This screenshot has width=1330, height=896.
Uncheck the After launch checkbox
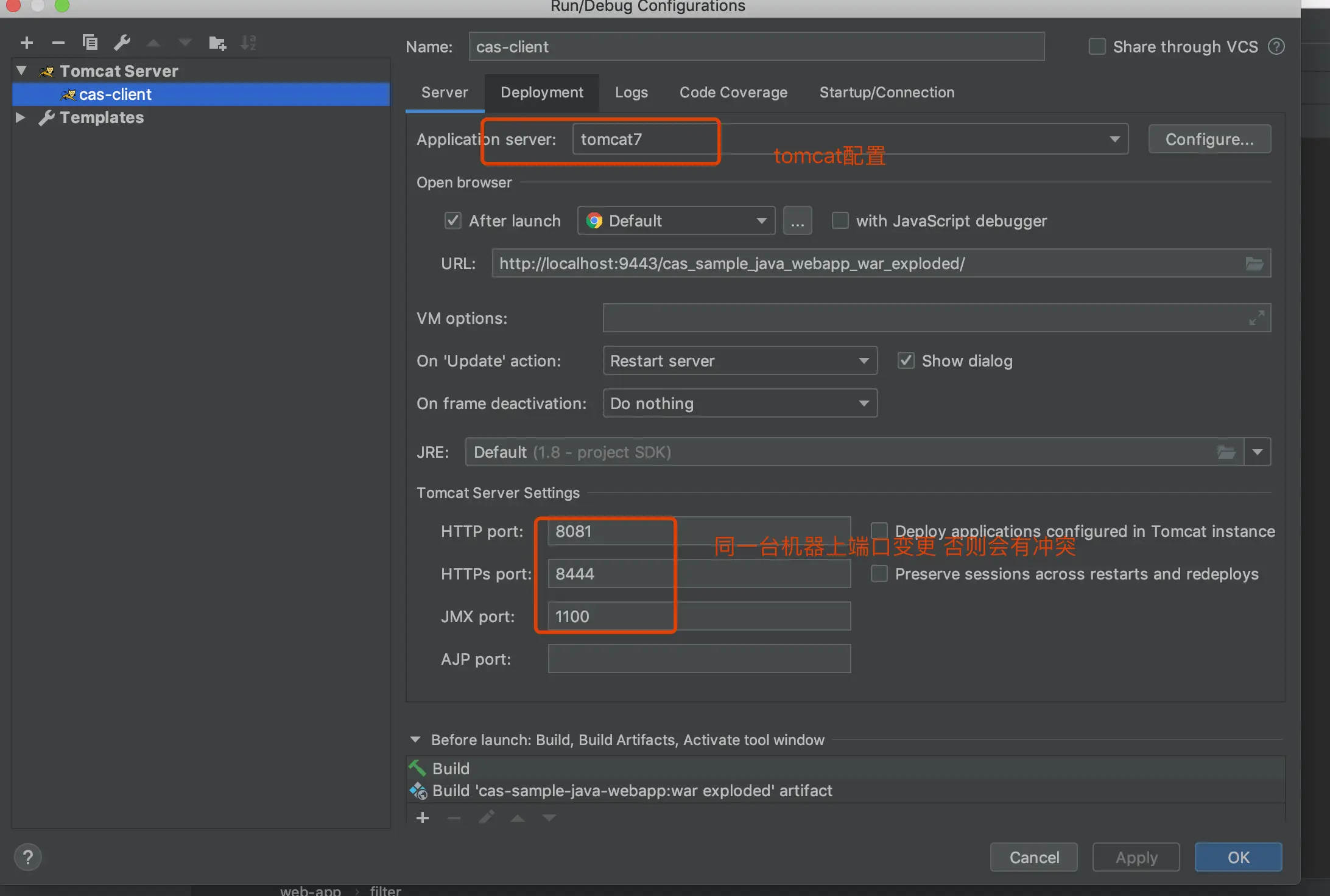pyautogui.click(x=452, y=220)
